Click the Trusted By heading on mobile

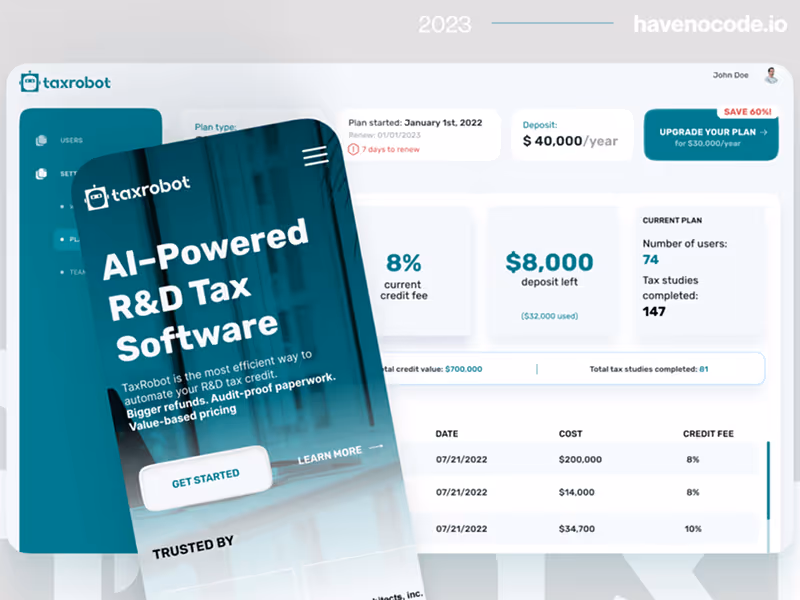click(193, 547)
